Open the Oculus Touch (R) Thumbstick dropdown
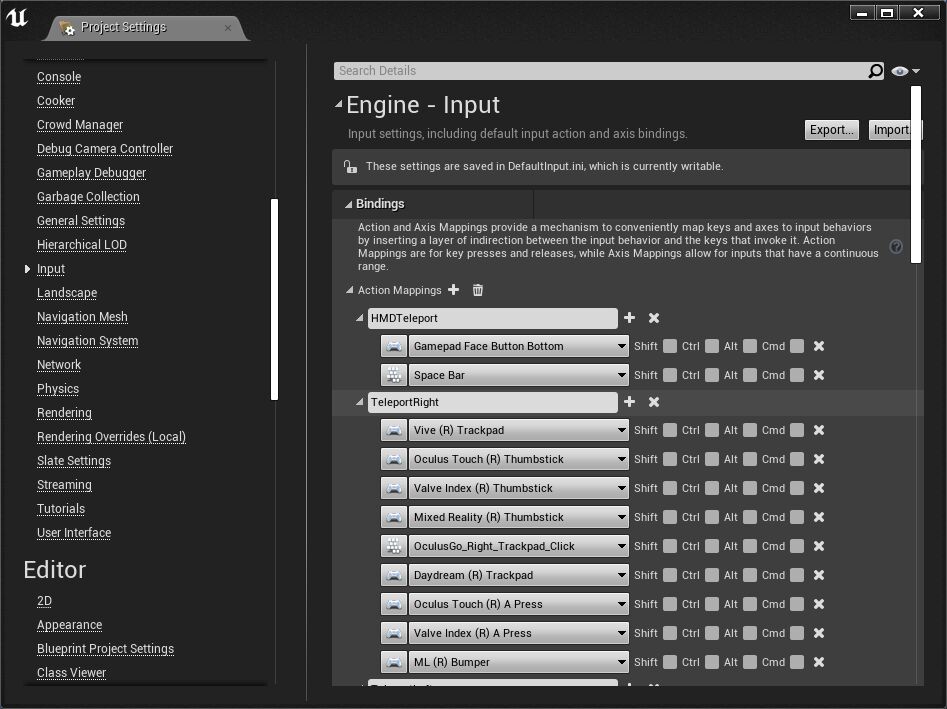This screenshot has height=709, width=947. click(x=518, y=459)
